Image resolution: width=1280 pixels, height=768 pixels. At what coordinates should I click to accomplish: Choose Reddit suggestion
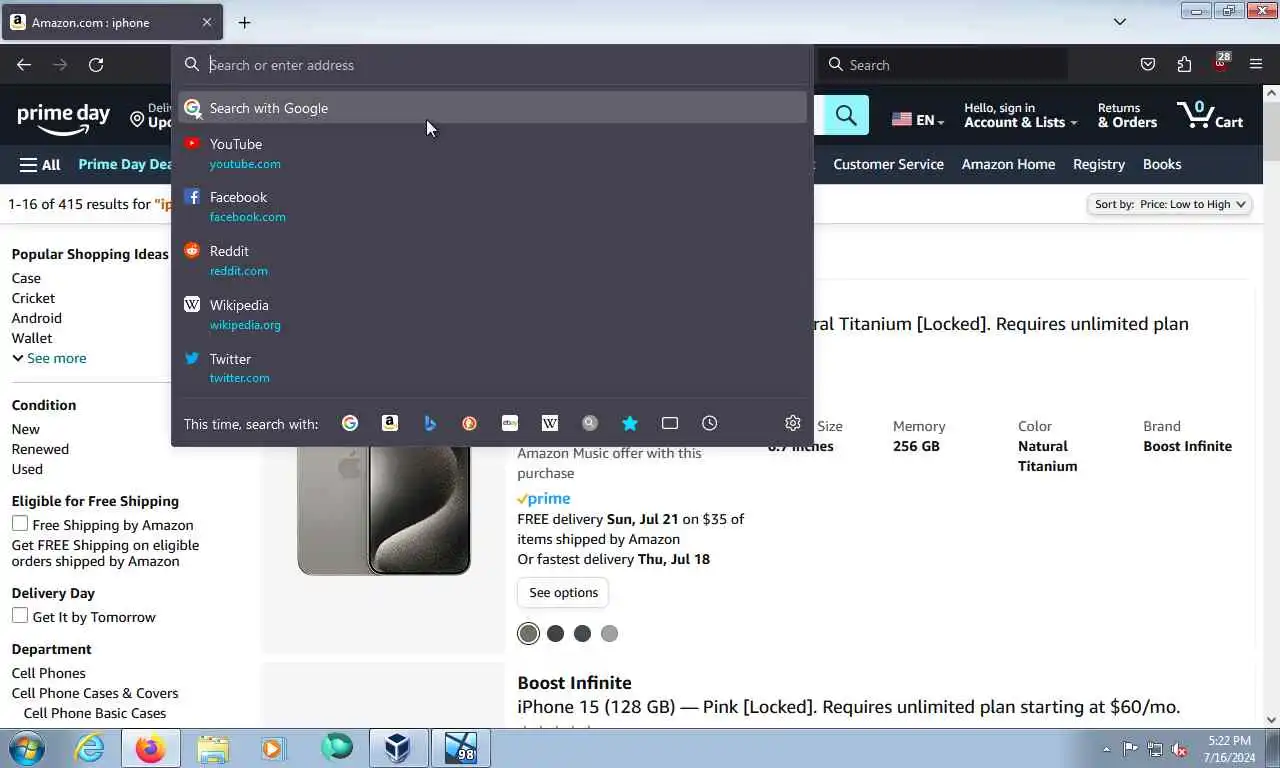click(x=492, y=260)
